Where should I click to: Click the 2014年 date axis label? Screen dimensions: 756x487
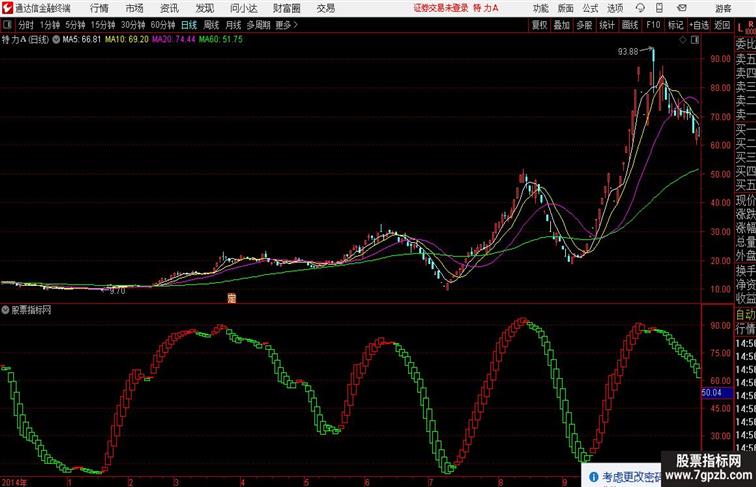(14, 482)
